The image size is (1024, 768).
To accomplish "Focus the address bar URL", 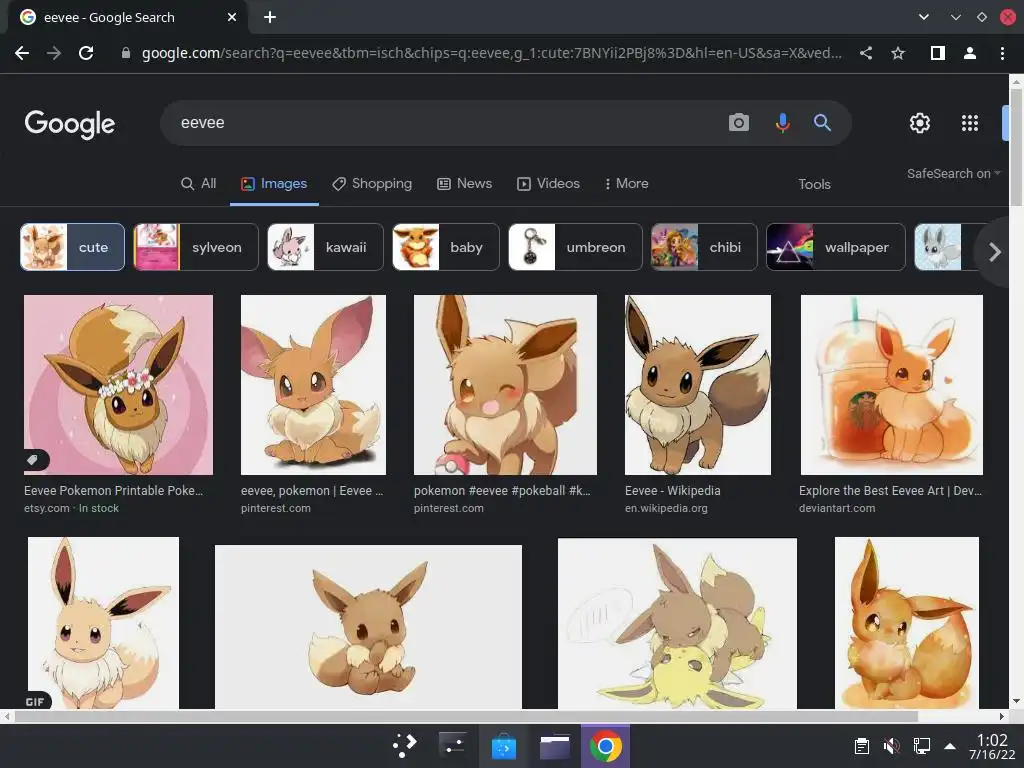I will click(491, 53).
